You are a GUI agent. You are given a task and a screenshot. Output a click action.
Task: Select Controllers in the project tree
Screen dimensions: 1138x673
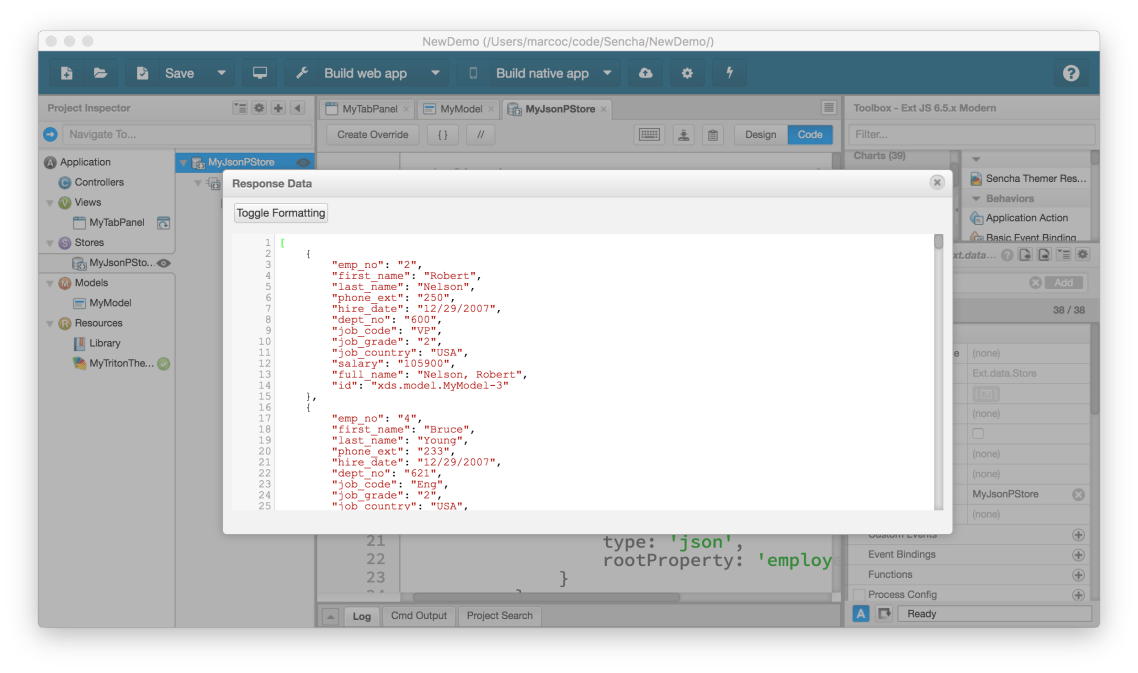99,182
